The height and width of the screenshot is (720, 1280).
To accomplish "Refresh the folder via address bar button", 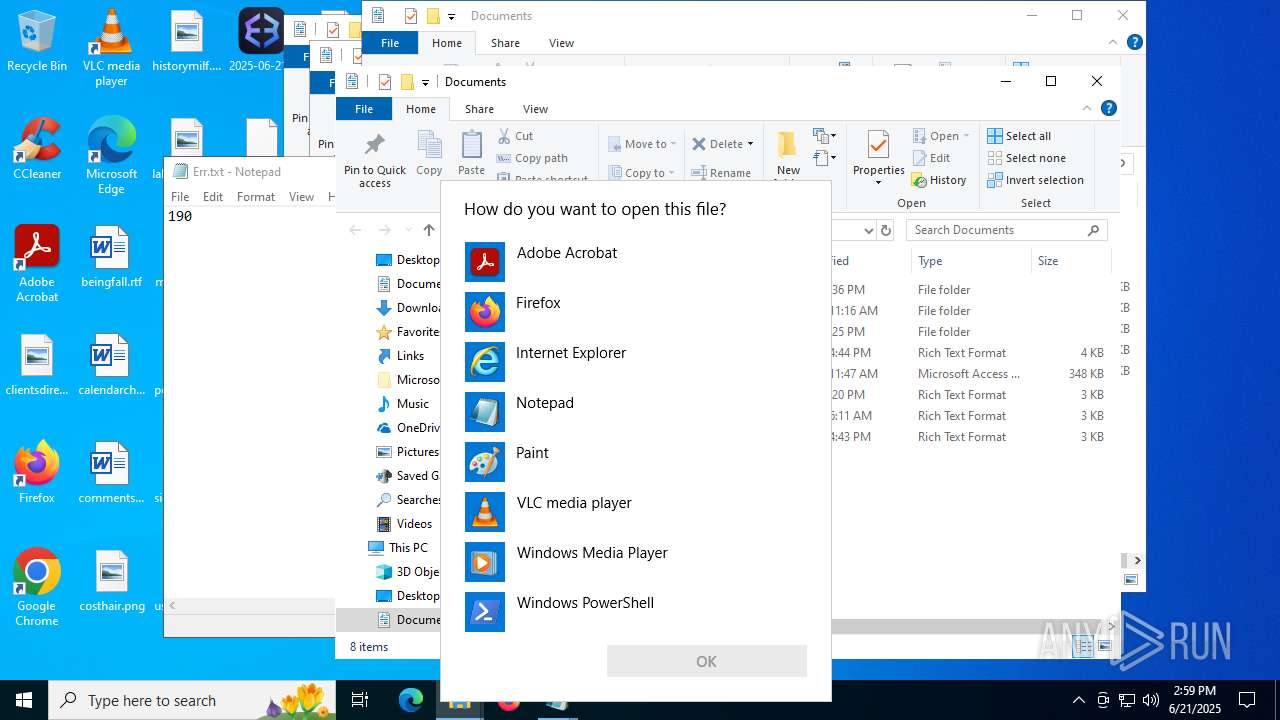I will point(885,230).
